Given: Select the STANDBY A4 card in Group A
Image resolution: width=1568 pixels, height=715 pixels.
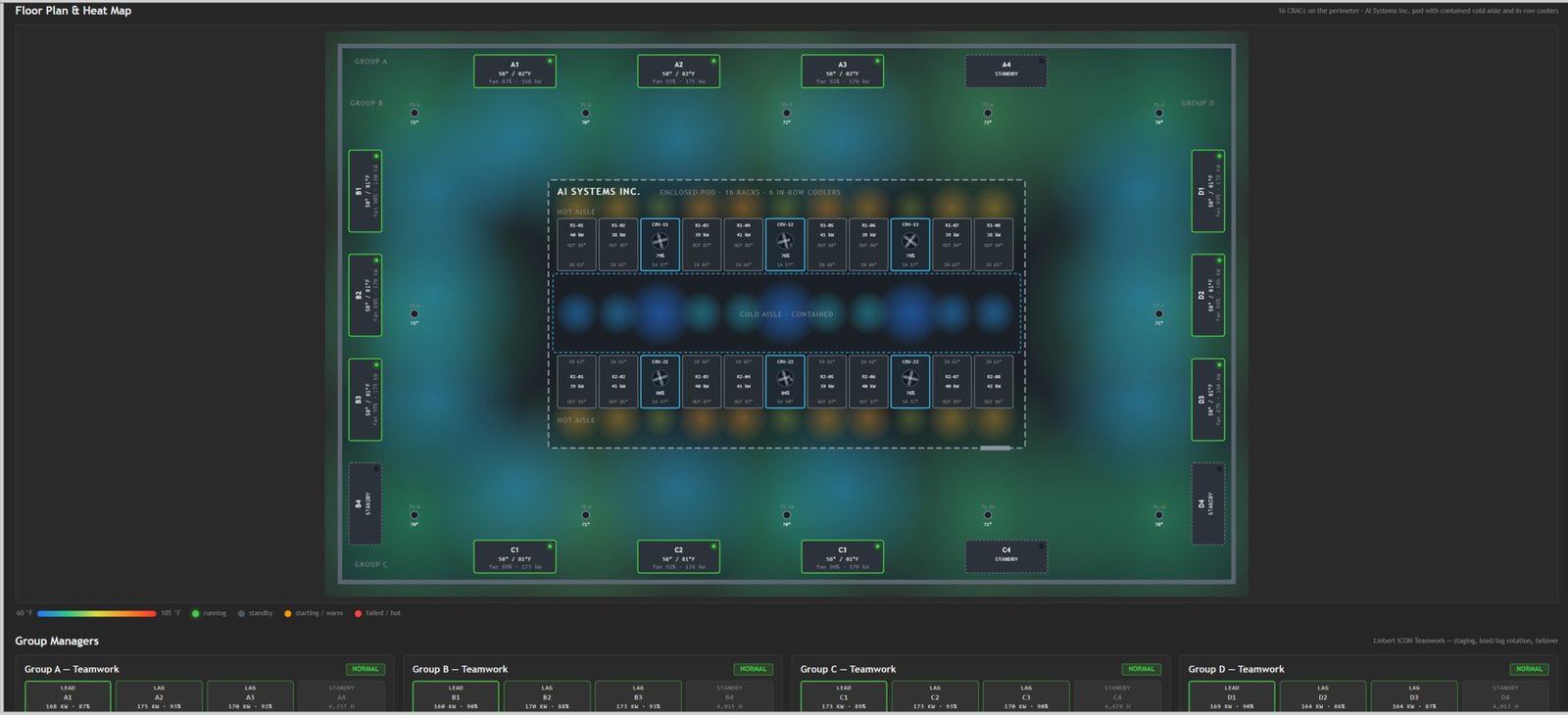Looking at the screenshot, I should (341, 696).
